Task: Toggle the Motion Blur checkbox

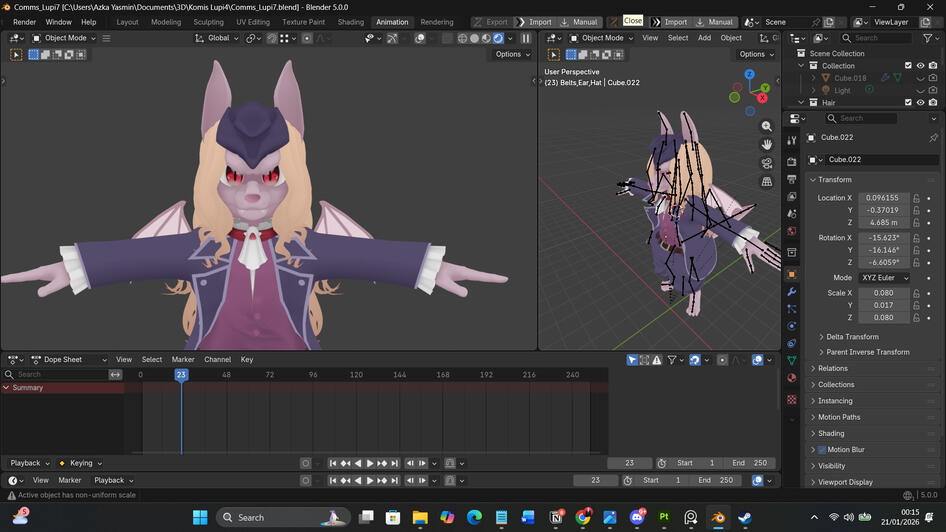Action: pos(822,450)
